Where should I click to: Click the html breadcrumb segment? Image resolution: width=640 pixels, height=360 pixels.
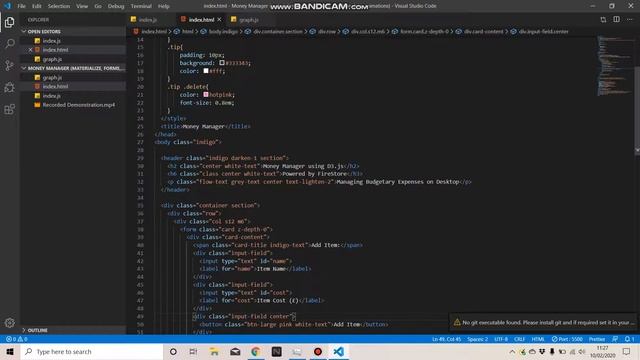pyautogui.click(x=187, y=31)
